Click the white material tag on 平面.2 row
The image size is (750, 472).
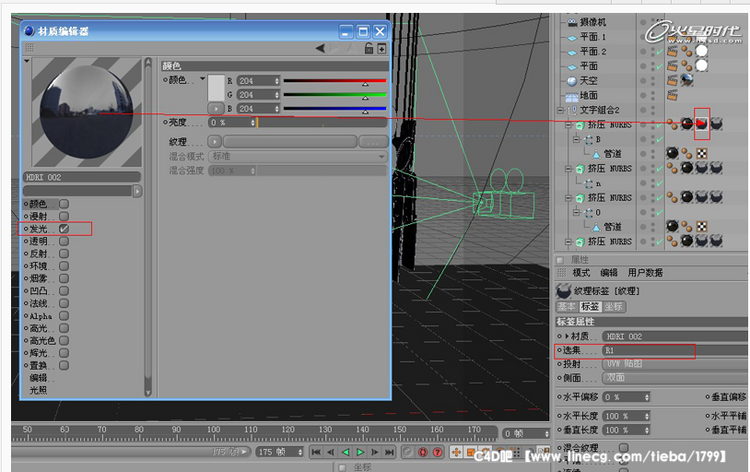tap(702, 51)
